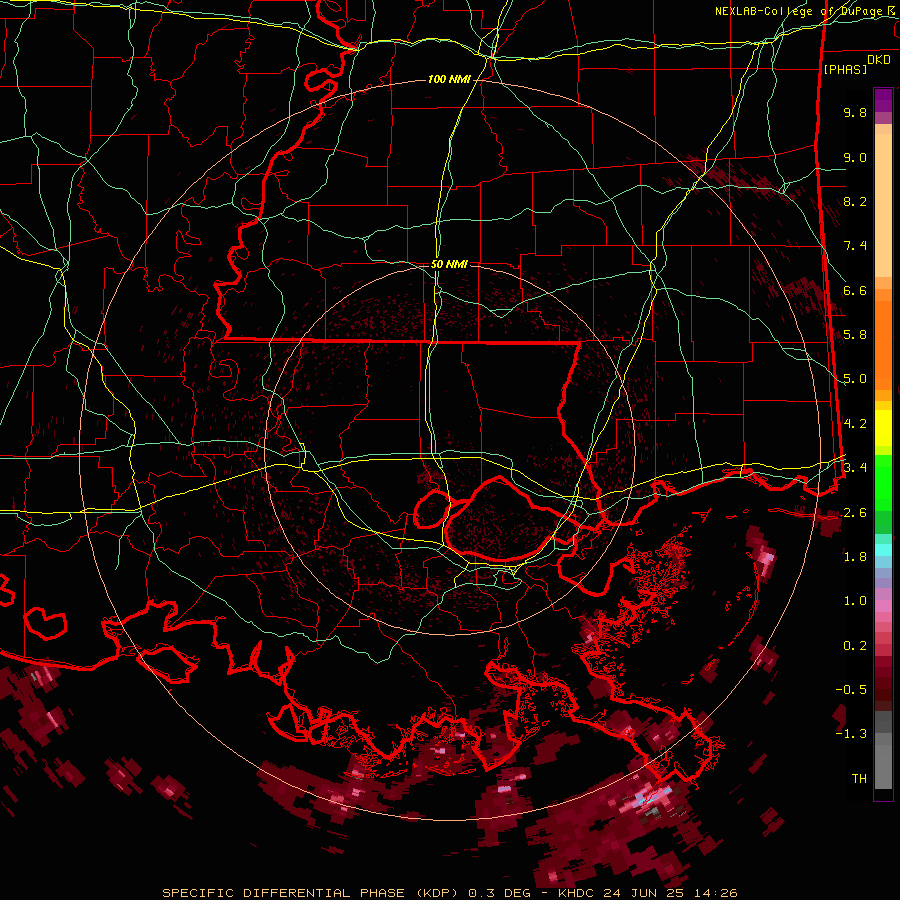Click the KHDC radar site identifier
Image resolution: width=900 pixels, height=900 pixels.
[x=577, y=893]
